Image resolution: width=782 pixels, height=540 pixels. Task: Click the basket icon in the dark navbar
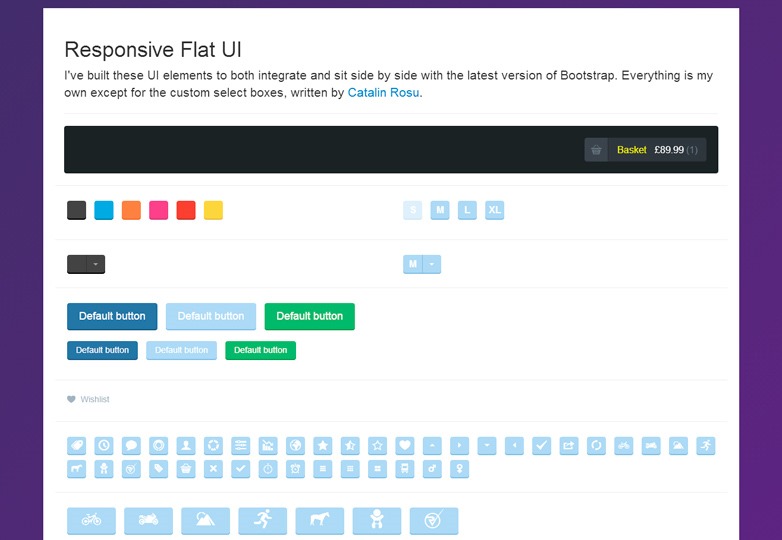596,150
